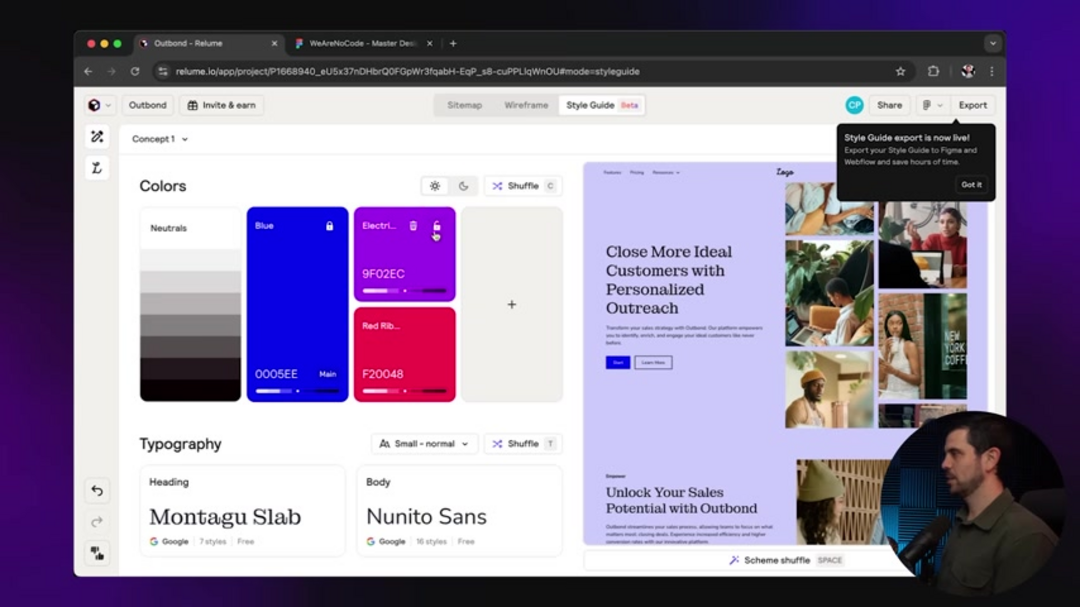The image size is (1080, 607).
Task: Select the Montagu Slab heading font card
Action: click(242, 512)
